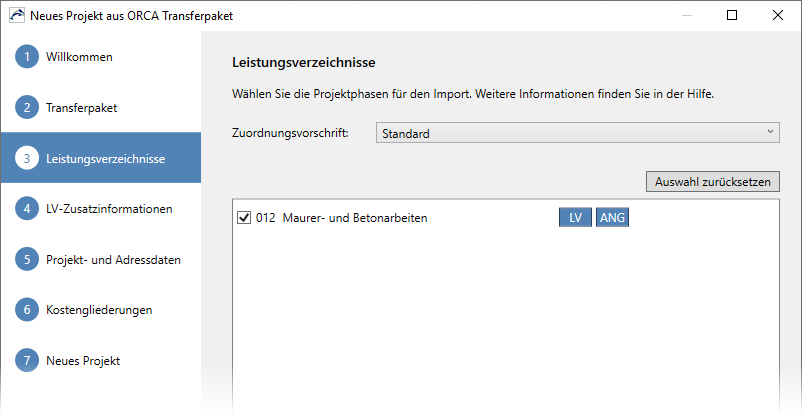The image size is (802, 414).
Task: Select the text Maurer- und Betonarbeiten
Action: coord(354,218)
